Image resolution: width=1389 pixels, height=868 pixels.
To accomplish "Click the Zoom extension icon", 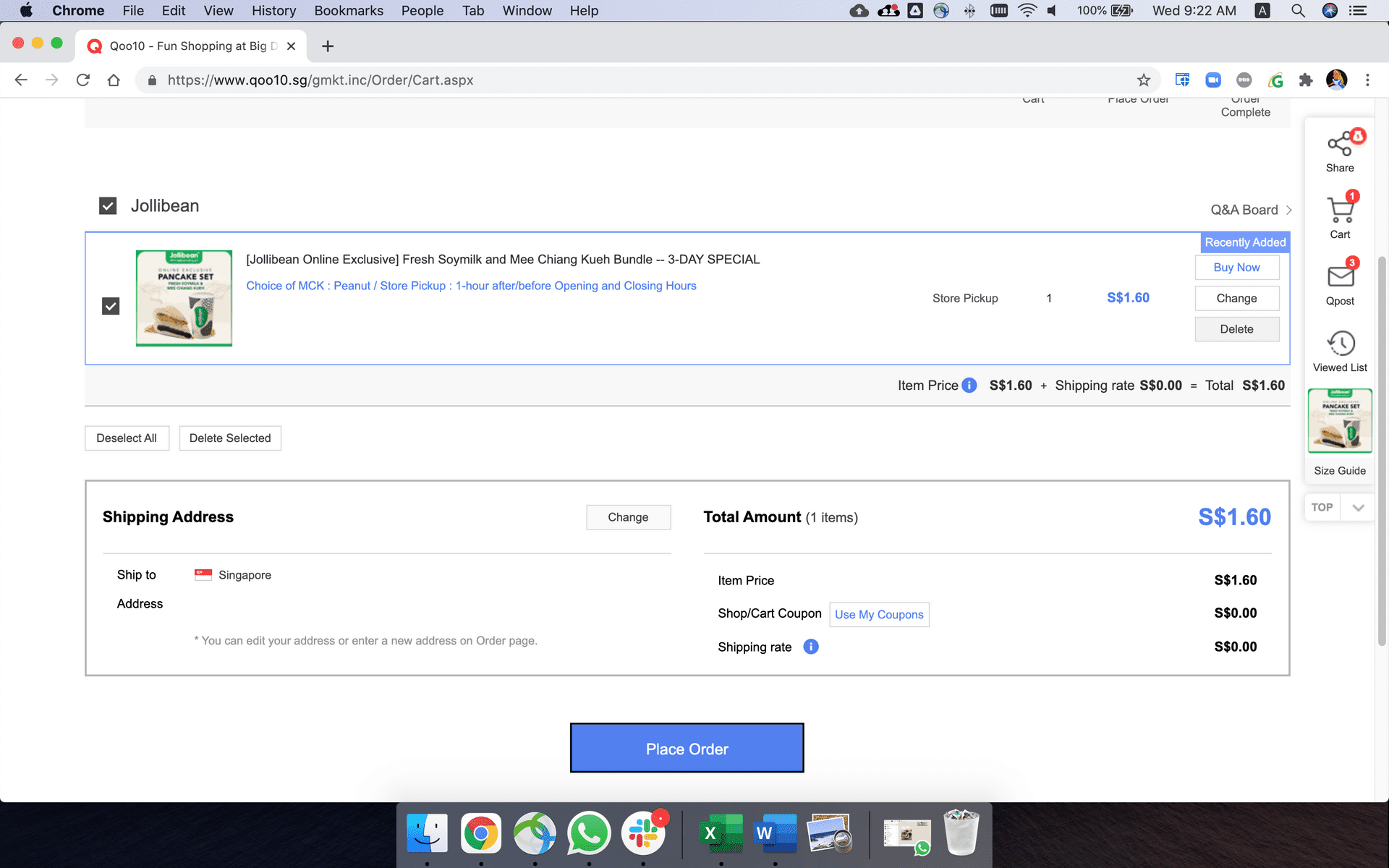I will [1213, 80].
